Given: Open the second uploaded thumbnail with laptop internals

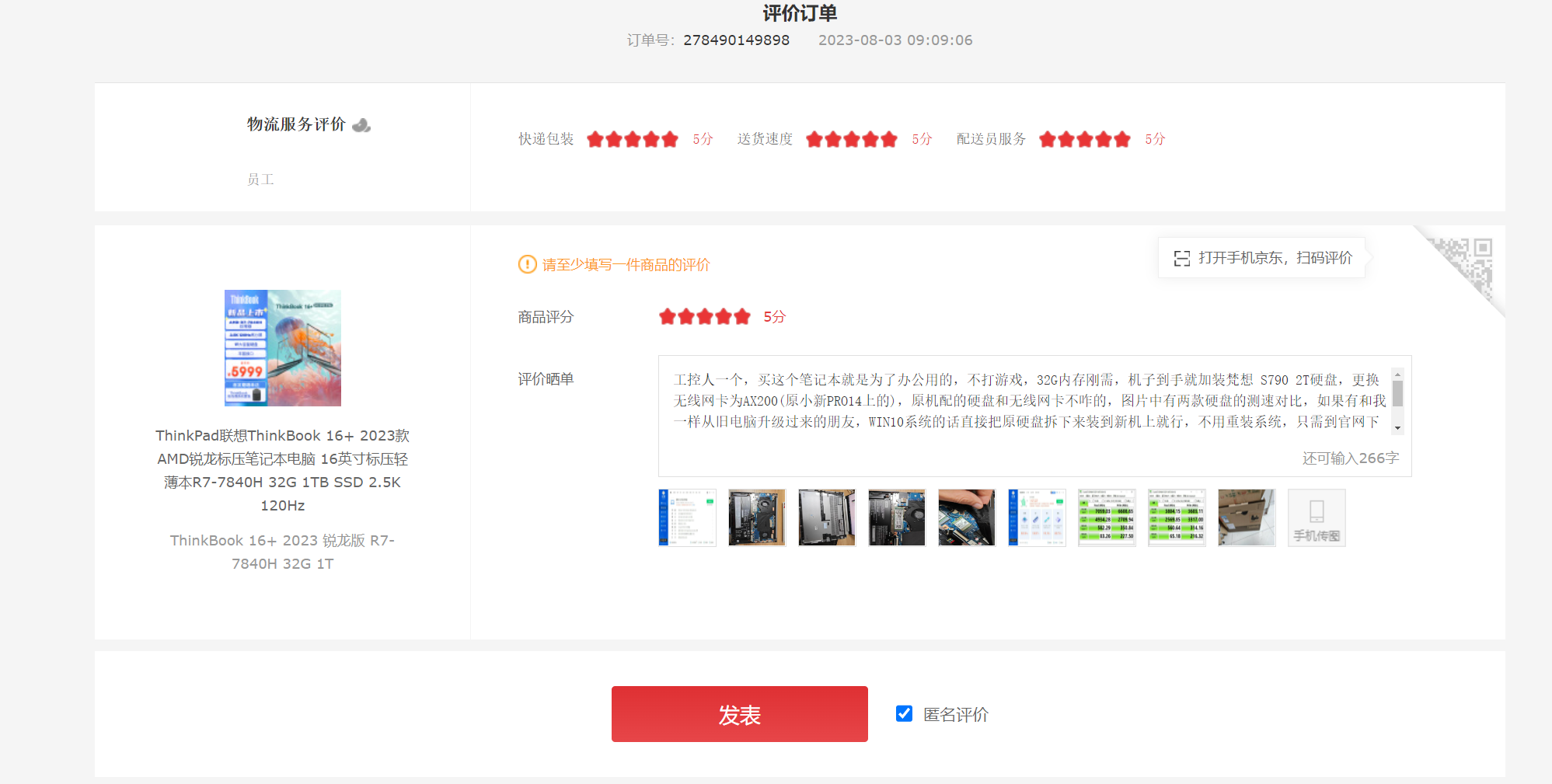Looking at the screenshot, I should click(757, 518).
